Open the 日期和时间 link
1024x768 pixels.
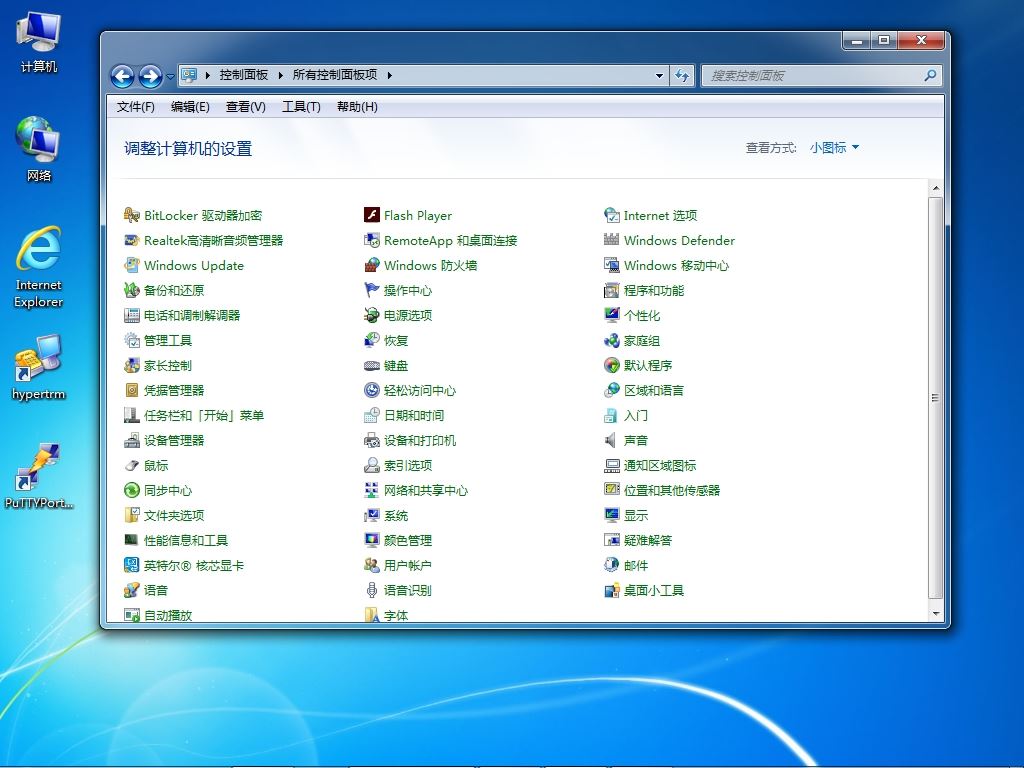coord(414,415)
